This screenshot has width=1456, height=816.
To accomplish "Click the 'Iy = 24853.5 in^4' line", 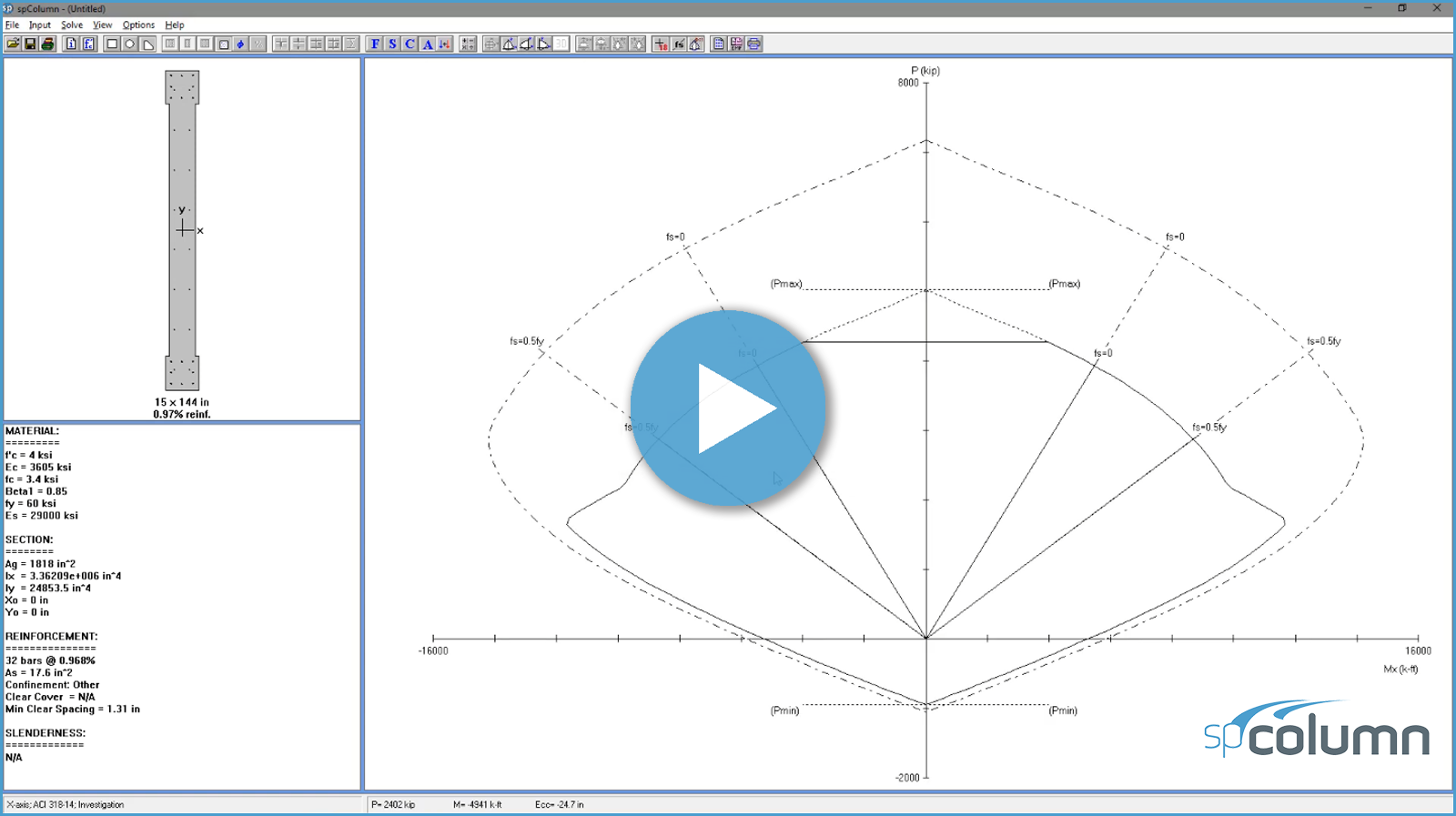I will coord(48,588).
